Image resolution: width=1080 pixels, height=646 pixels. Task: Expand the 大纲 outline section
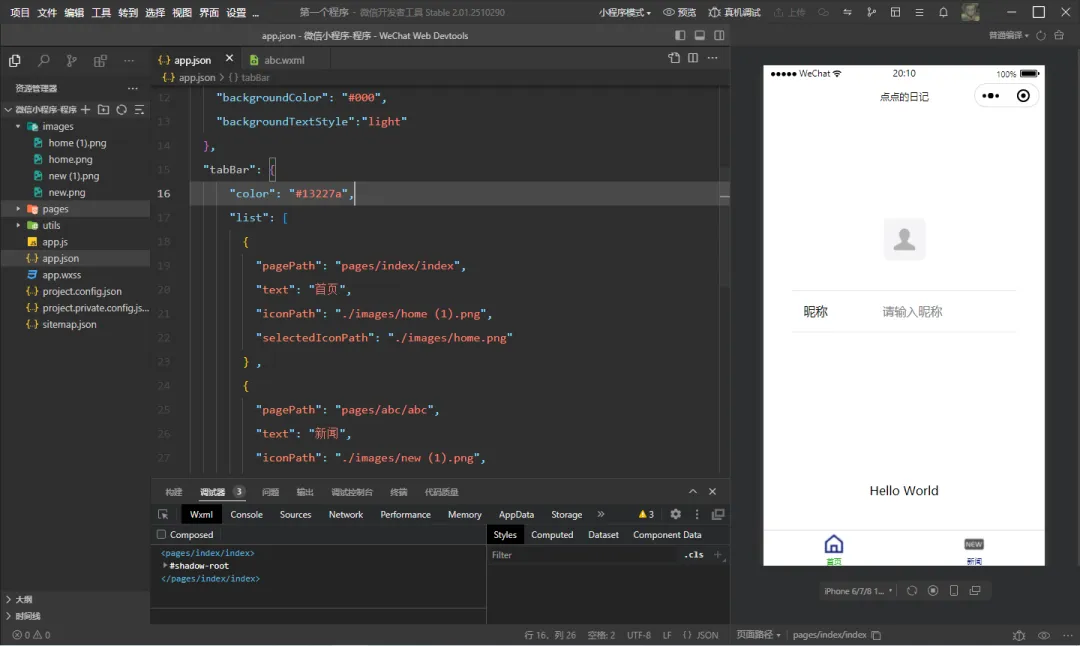pos(8,599)
